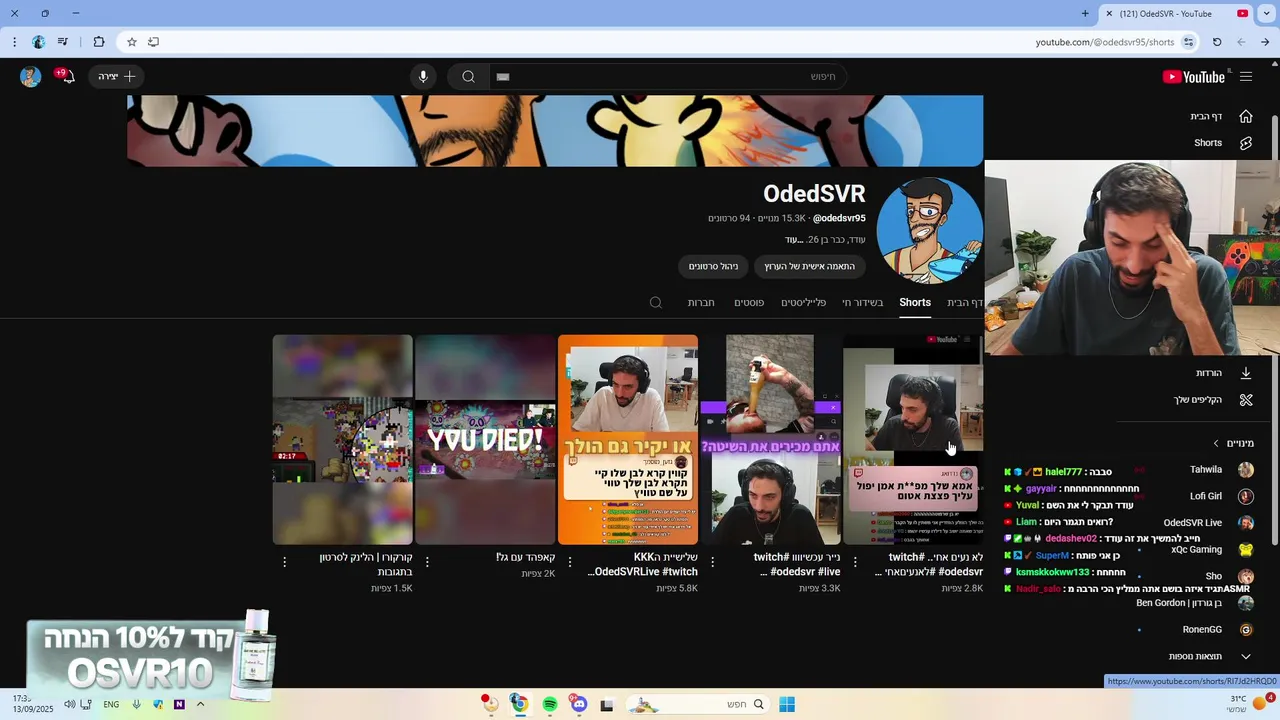Click the קאפהד עם גז!? short title
Screen dimensions: 1280x720
point(525,557)
